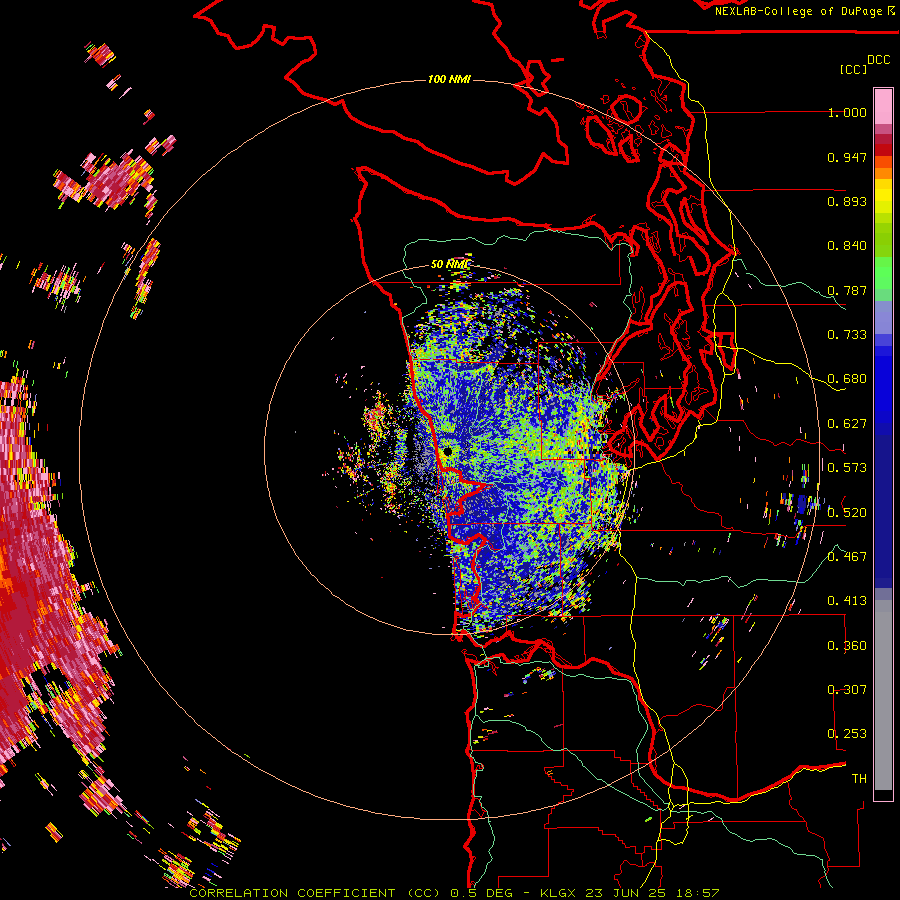Click the KLGX station identifier text
Image resolution: width=900 pixels, height=900 pixels.
coord(558,893)
